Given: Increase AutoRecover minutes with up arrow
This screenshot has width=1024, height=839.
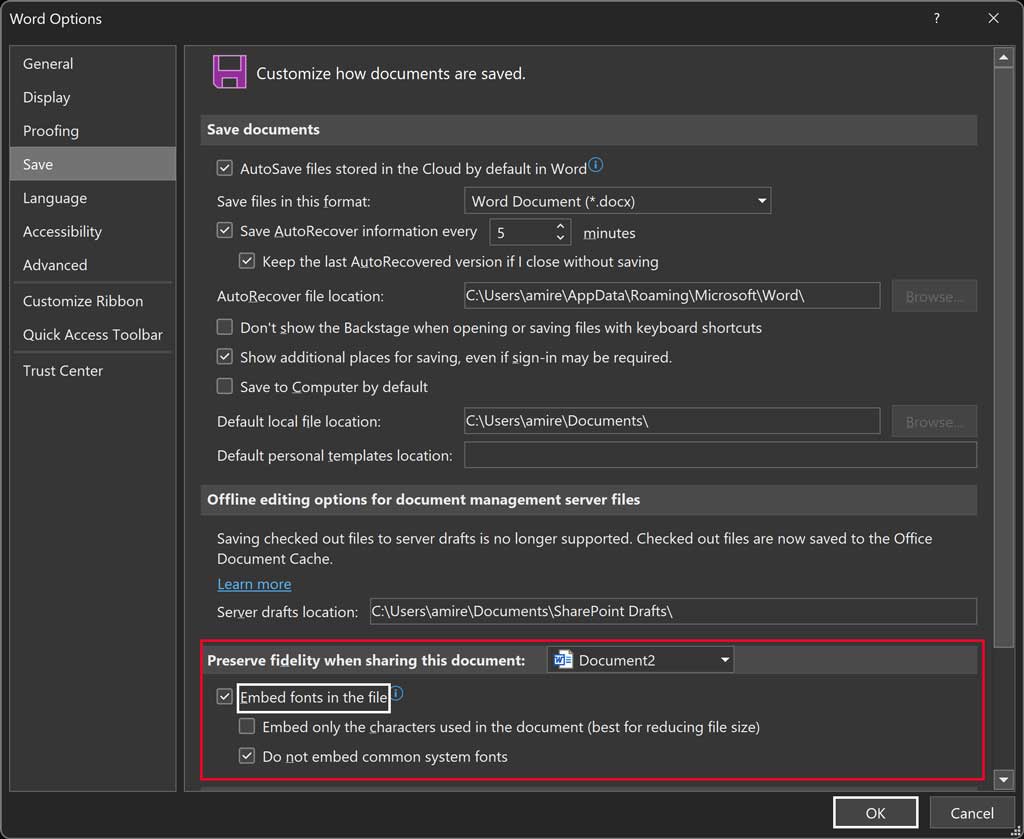Looking at the screenshot, I should pos(560,227).
